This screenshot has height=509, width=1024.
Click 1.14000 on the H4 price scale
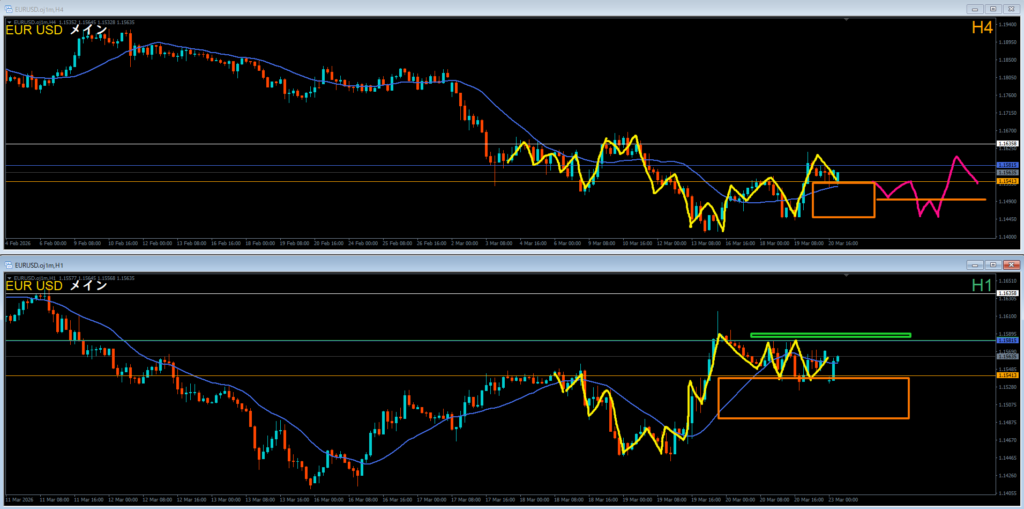point(1006,237)
